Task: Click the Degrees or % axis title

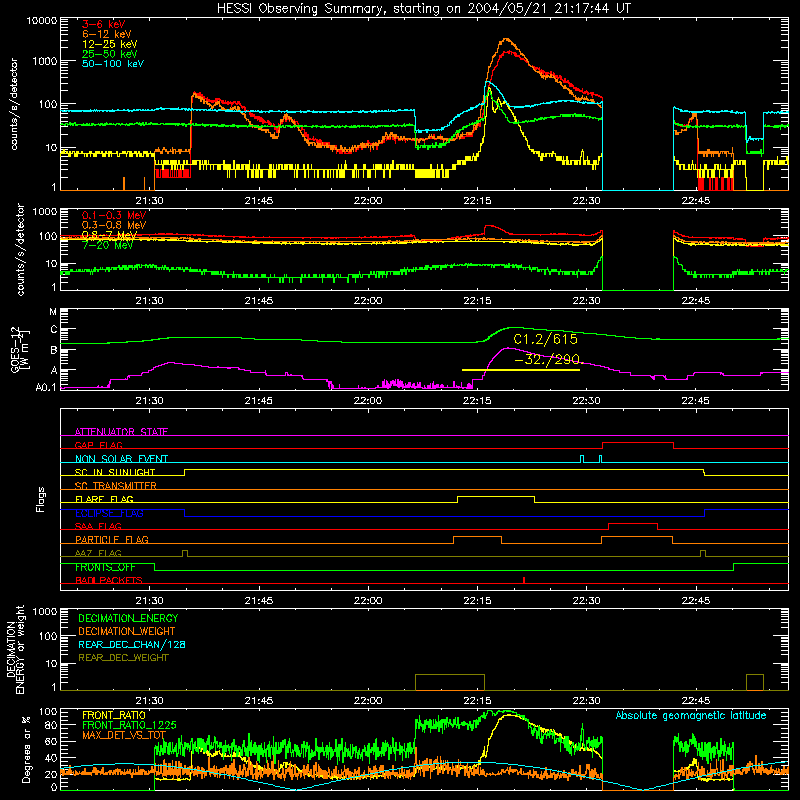Action: point(27,749)
